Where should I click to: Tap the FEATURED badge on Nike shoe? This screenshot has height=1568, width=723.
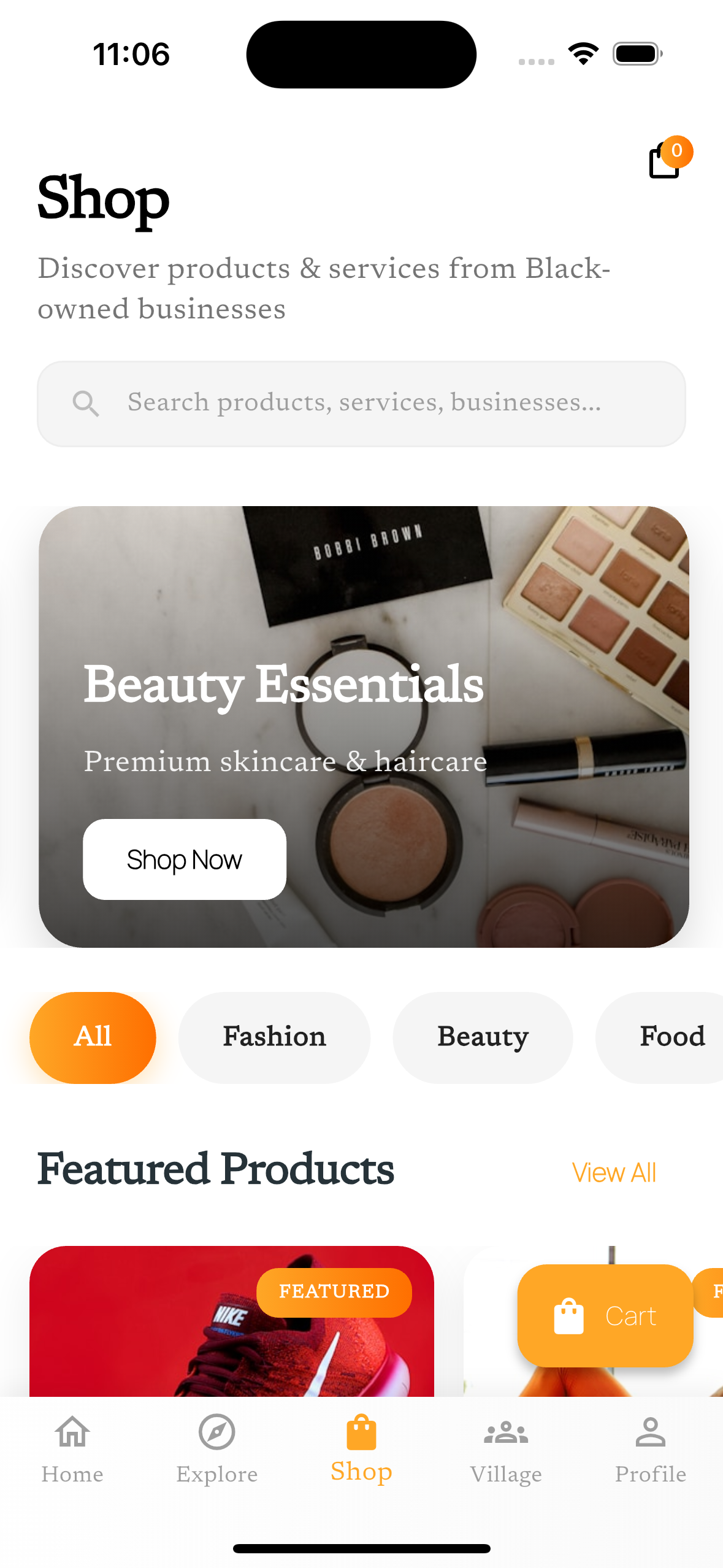point(334,1292)
